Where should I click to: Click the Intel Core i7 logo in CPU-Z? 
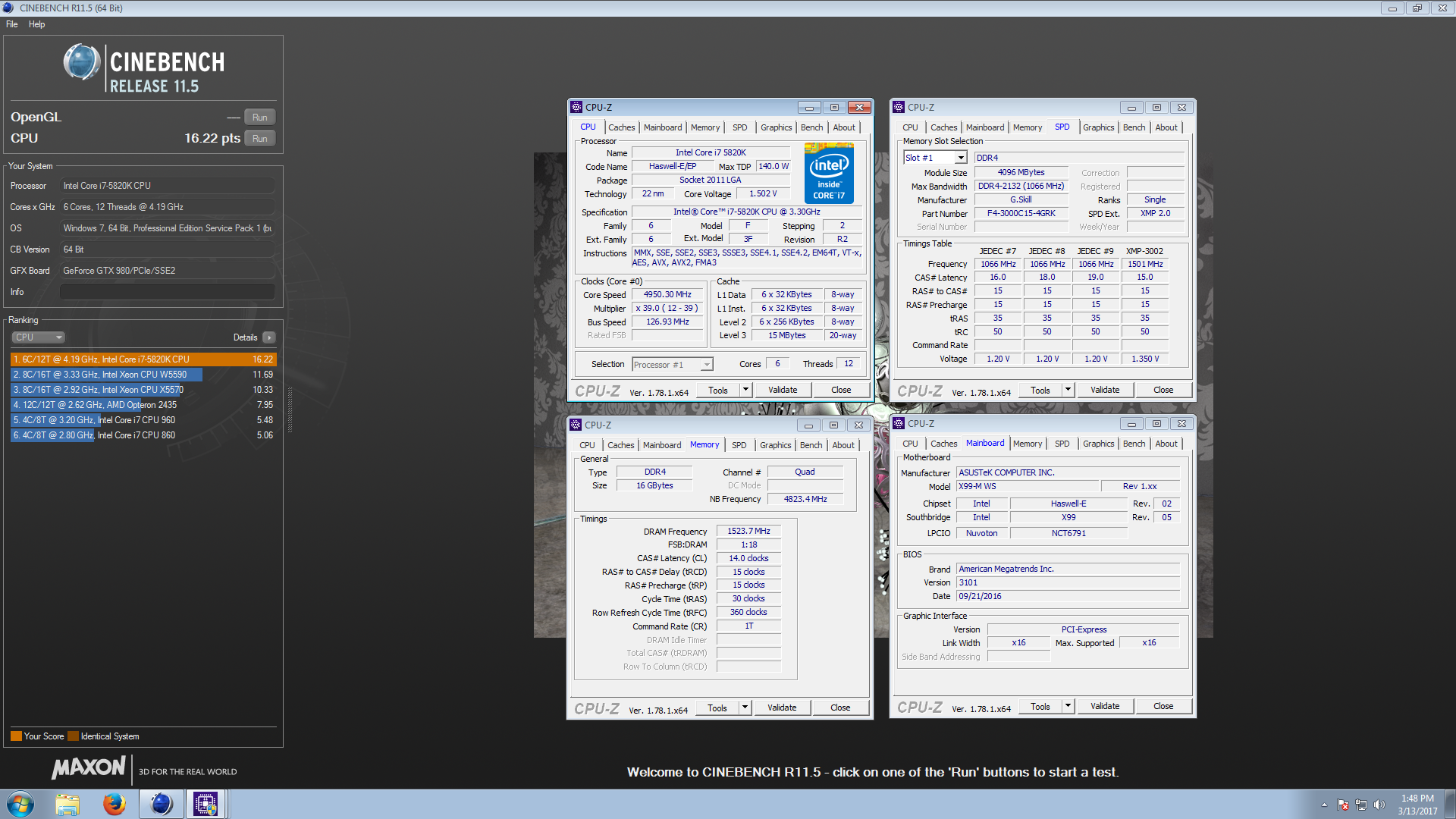[x=829, y=174]
